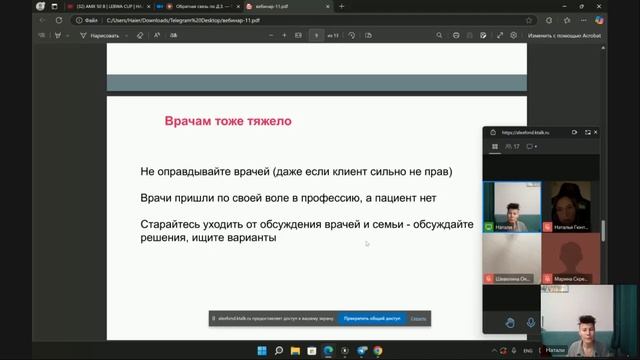640x360 pixels.
Task: Zoom out of the PDF with minus
Action: [x=271, y=36]
